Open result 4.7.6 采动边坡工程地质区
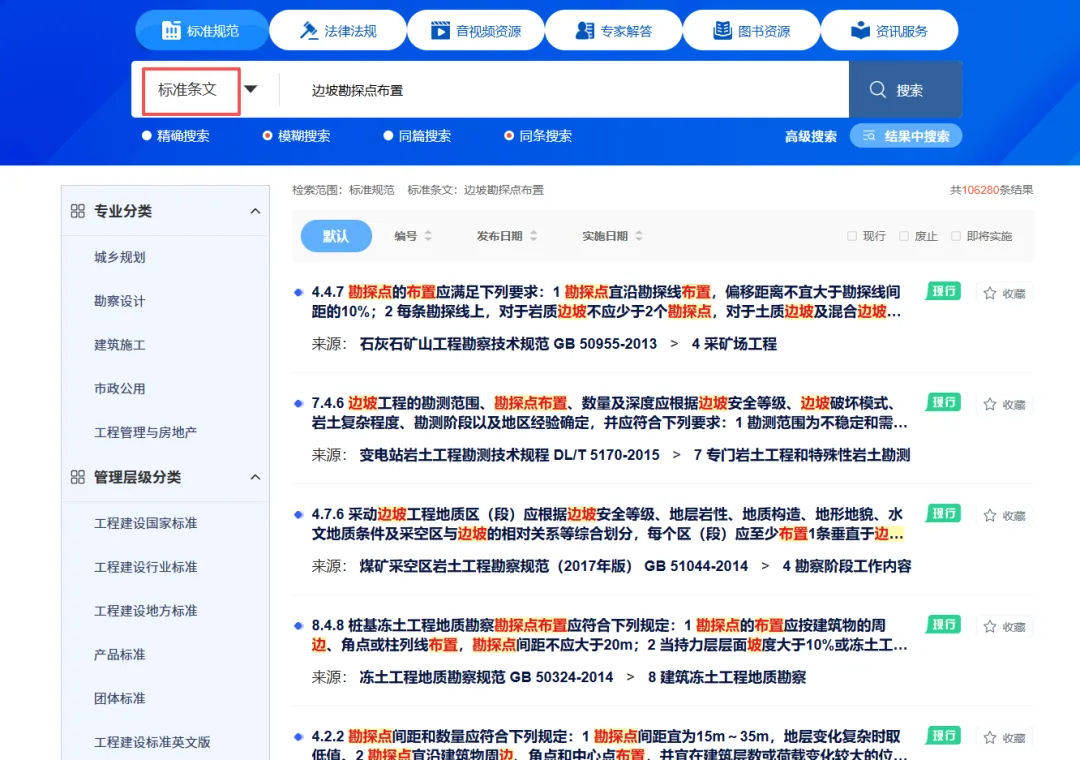 [607, 524]
